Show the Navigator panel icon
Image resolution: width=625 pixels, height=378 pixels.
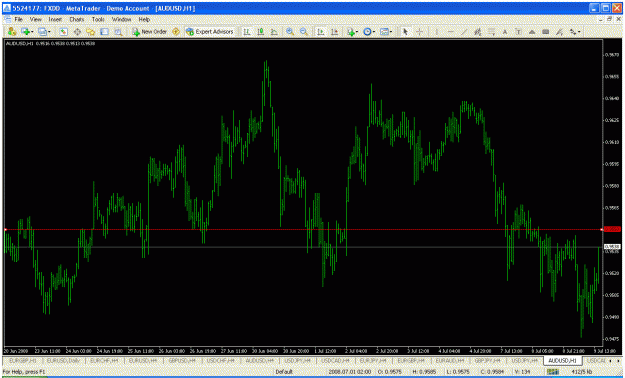pyautogui.click(x=90, y=32)
